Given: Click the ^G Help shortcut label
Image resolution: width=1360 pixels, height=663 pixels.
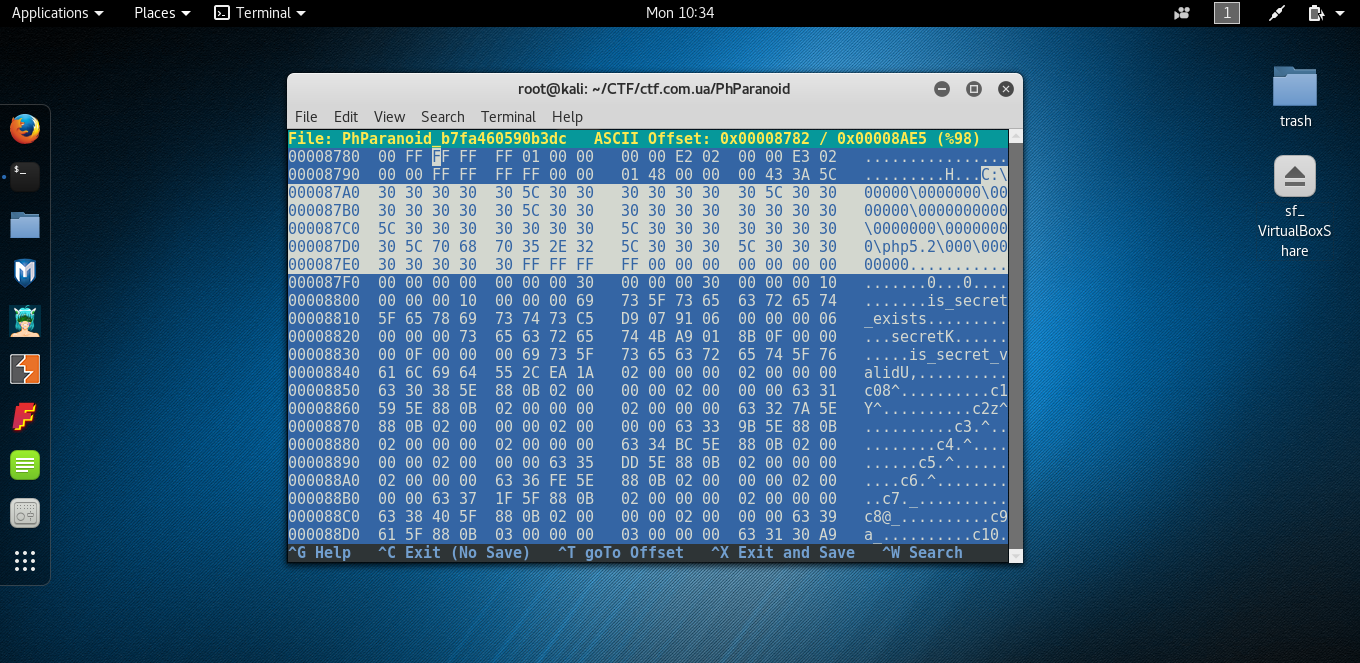Looking at the screenshot, I should (319, 553).
